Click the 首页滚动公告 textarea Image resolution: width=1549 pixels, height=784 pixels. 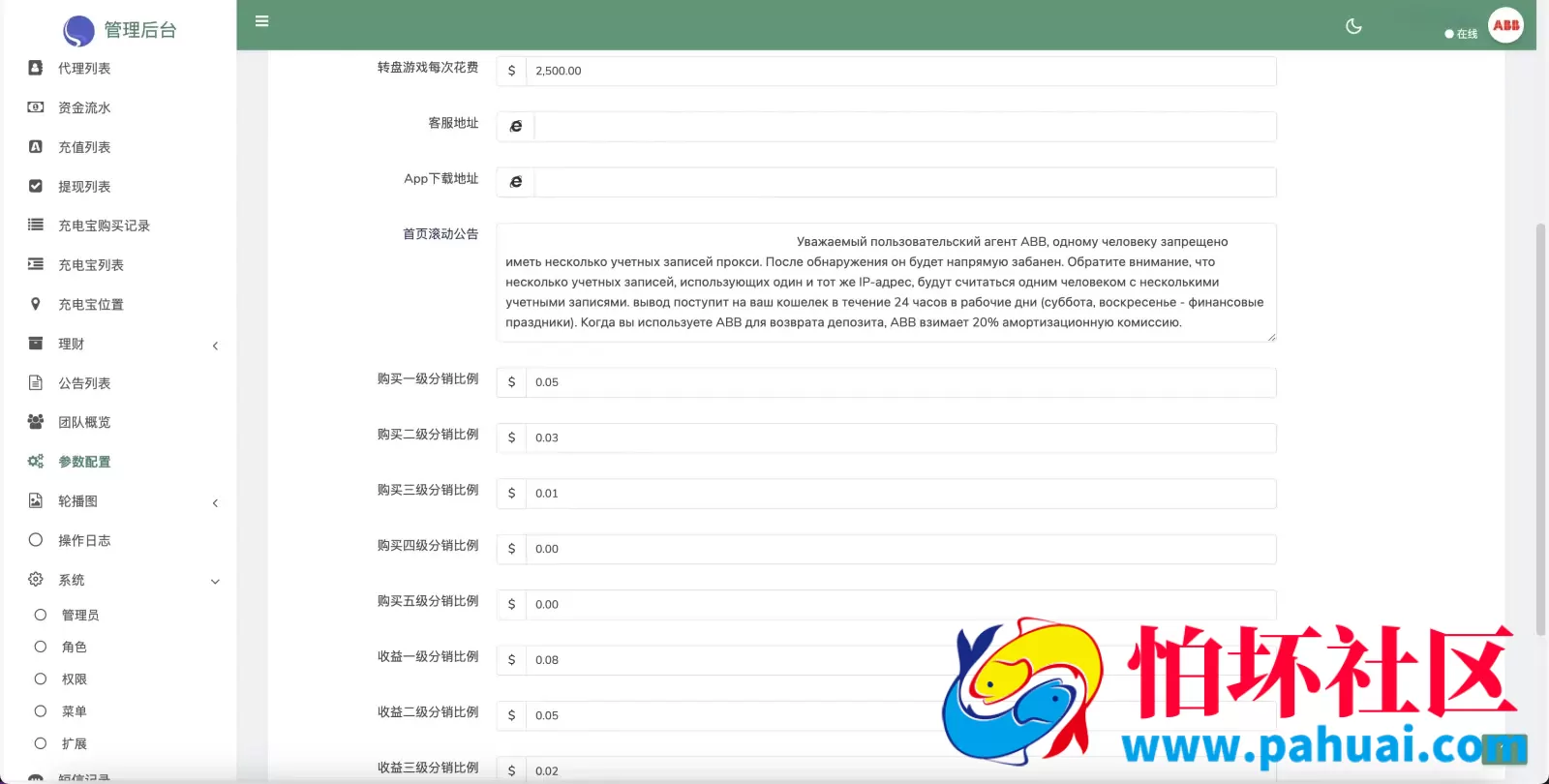[886, 283]
